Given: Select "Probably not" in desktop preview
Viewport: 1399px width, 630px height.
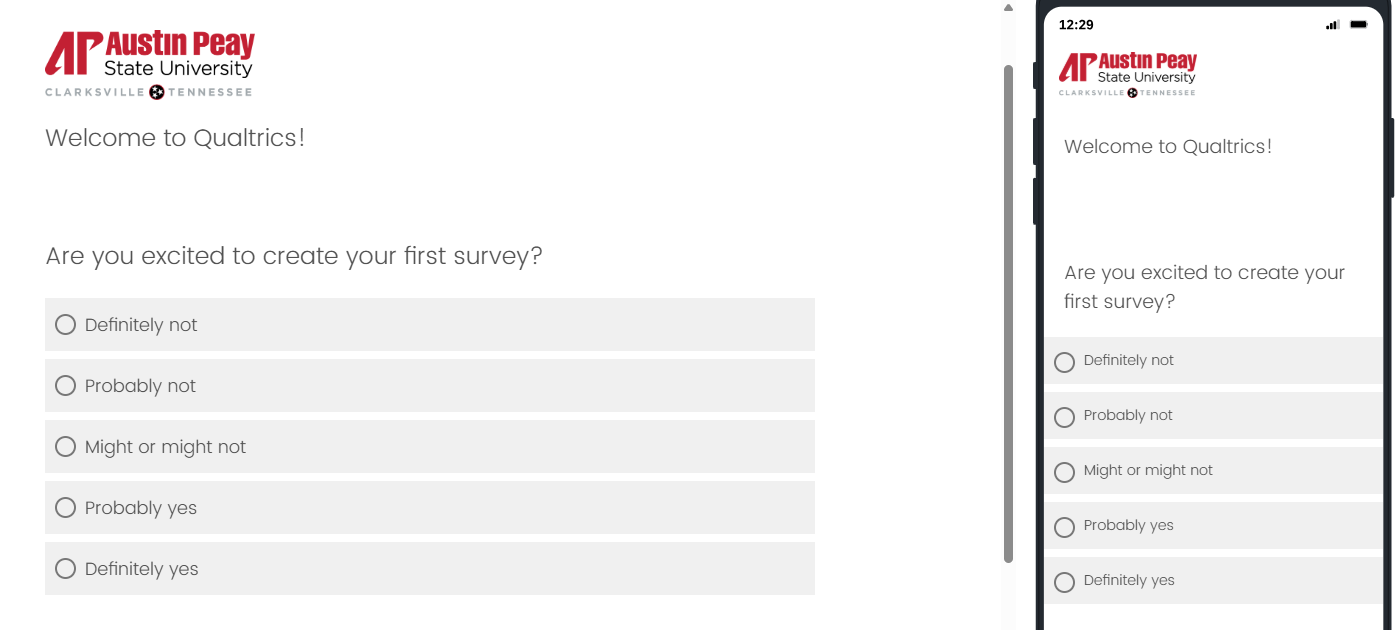Looking at the screenshot, I should click(x=66, y=386).
